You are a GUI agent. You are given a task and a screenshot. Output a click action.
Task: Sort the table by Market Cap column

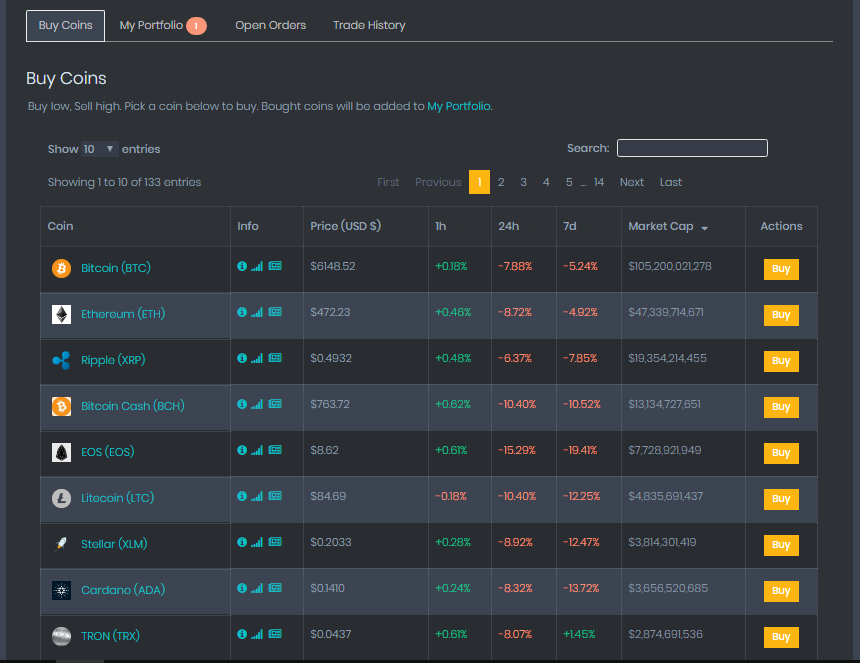pyautogui.click(x=683, y=226)
